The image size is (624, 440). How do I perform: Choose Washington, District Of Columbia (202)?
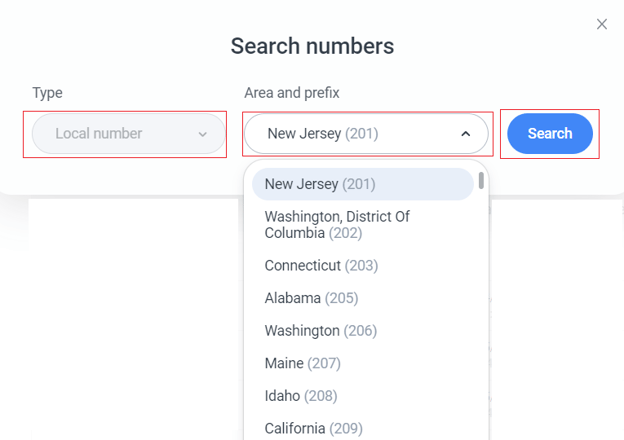(x=337, y=225)
